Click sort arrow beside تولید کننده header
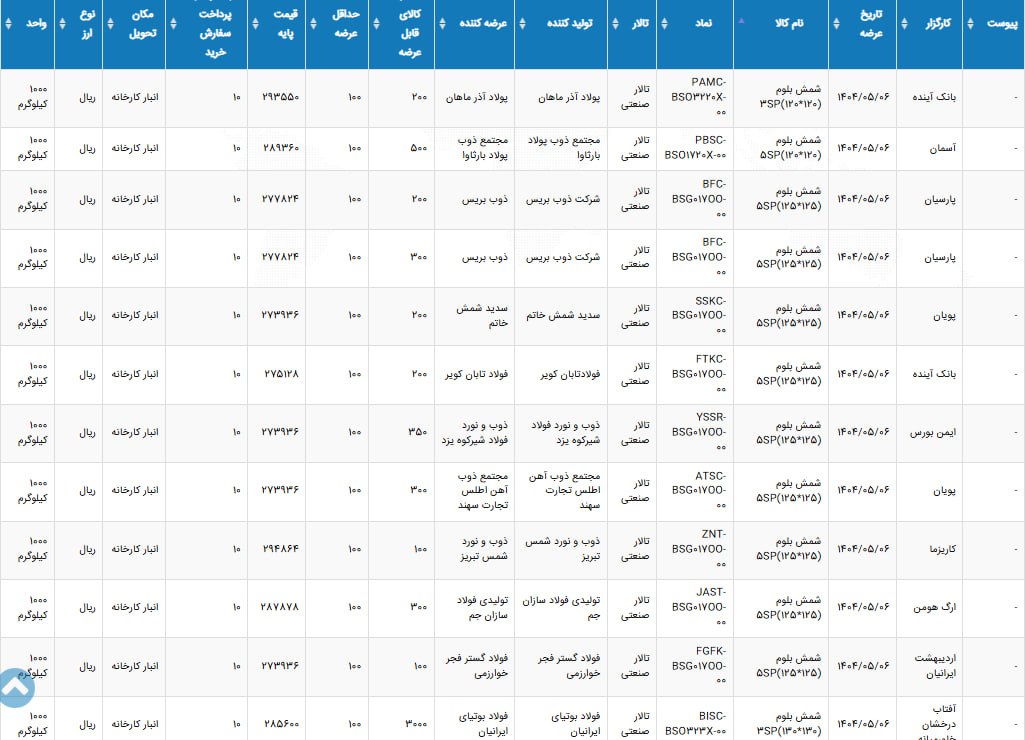1025x740 pixels. tap(521, 22)
